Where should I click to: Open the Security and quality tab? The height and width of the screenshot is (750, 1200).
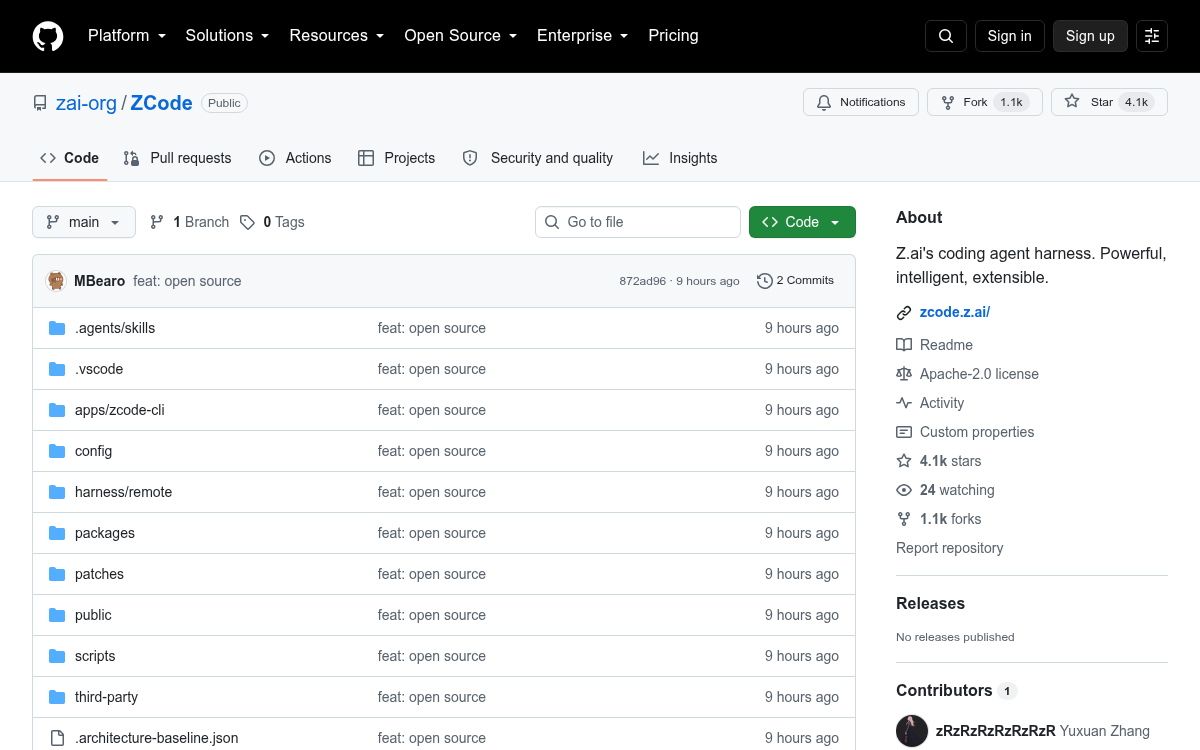[x=538, y=158]
